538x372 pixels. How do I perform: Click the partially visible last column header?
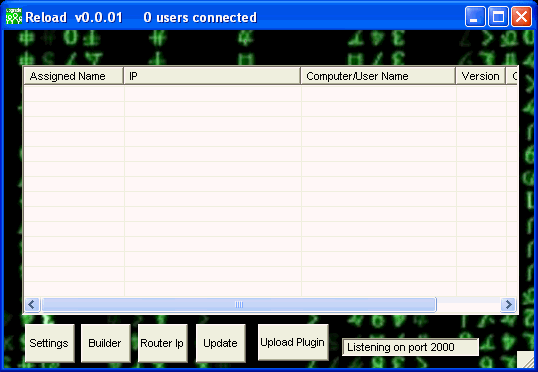(x=512, y=76)
